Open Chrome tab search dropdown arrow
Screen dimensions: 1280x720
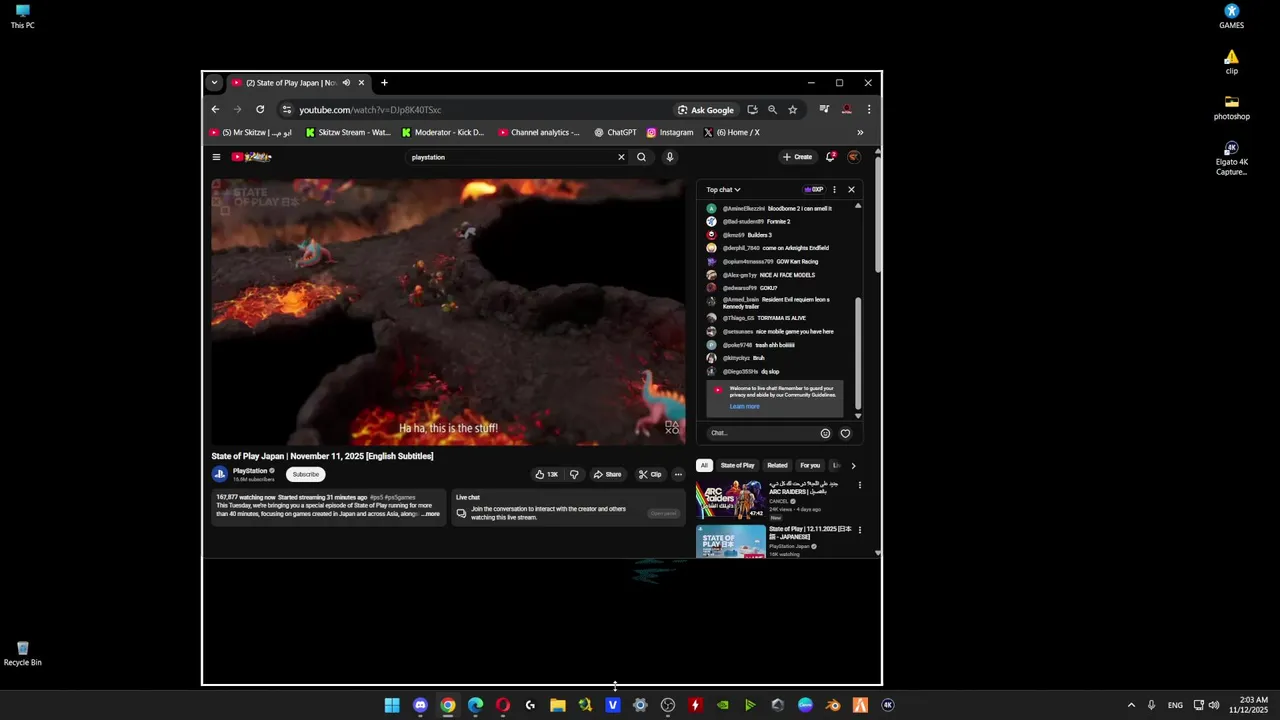pyautogui.click(x=214, y=83)
